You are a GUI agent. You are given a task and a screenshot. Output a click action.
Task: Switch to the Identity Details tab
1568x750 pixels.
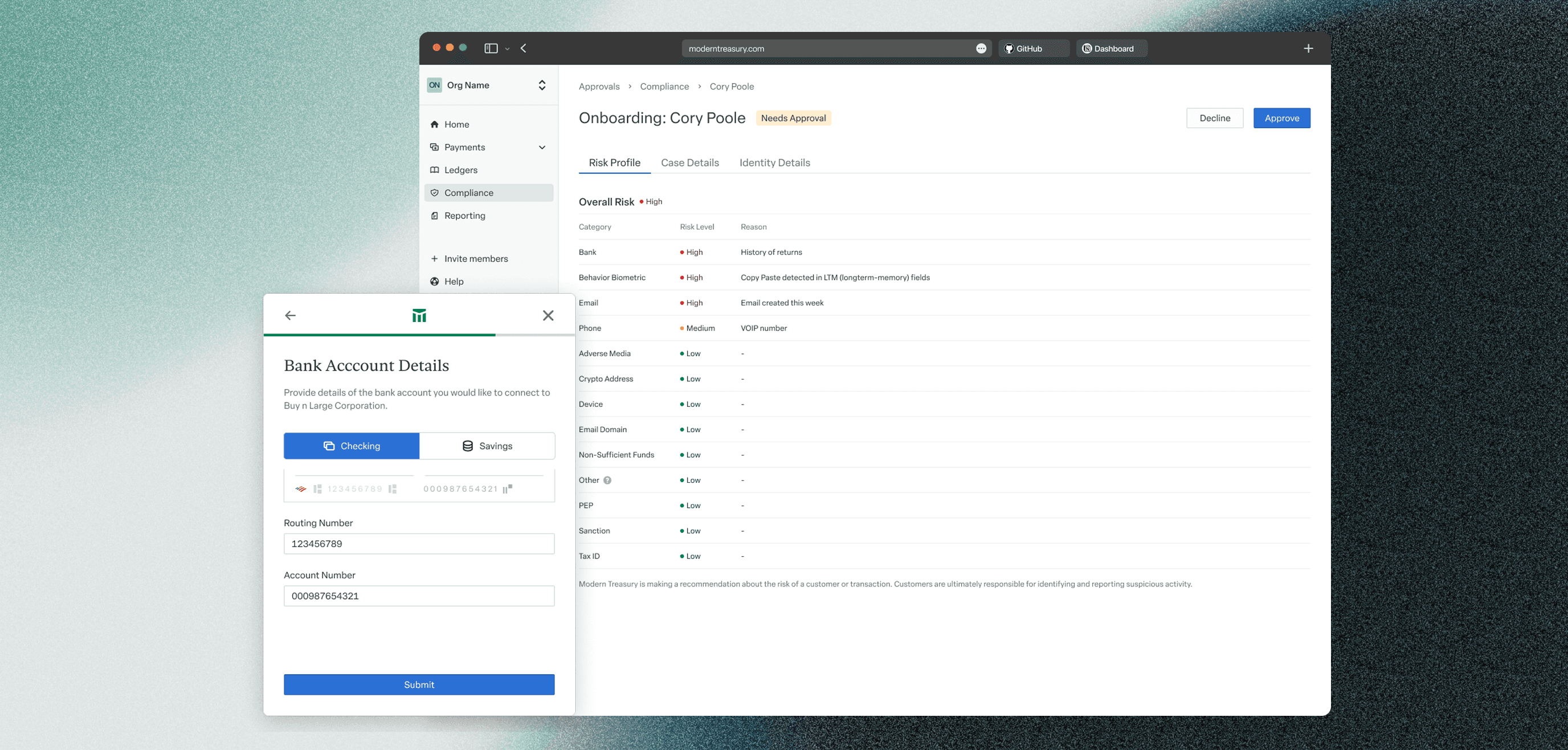[774, 162]
